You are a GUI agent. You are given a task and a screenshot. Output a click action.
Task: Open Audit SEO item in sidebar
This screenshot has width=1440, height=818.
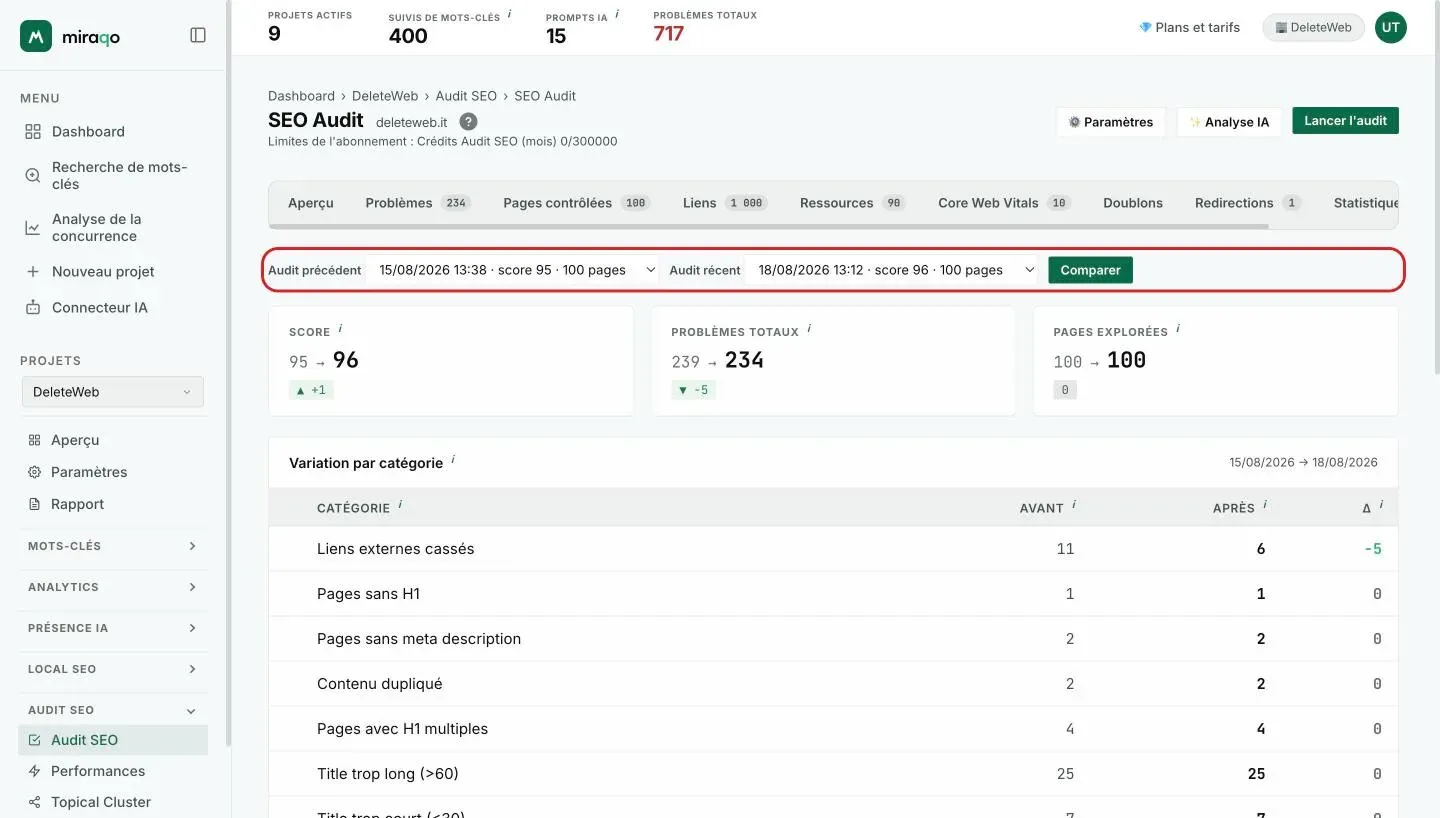(113, 740)
